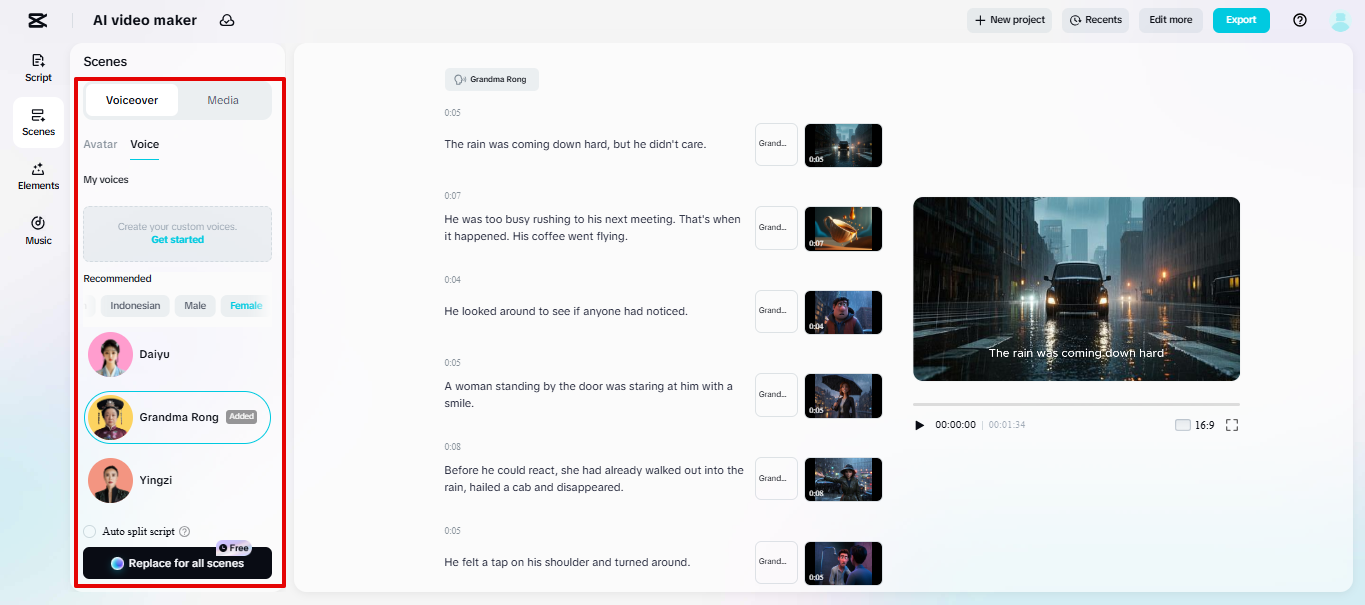Select thumbnail for 'He looked around' scene
The width and height of the screenshot is (1365, 605).
[x=843, y=312]
